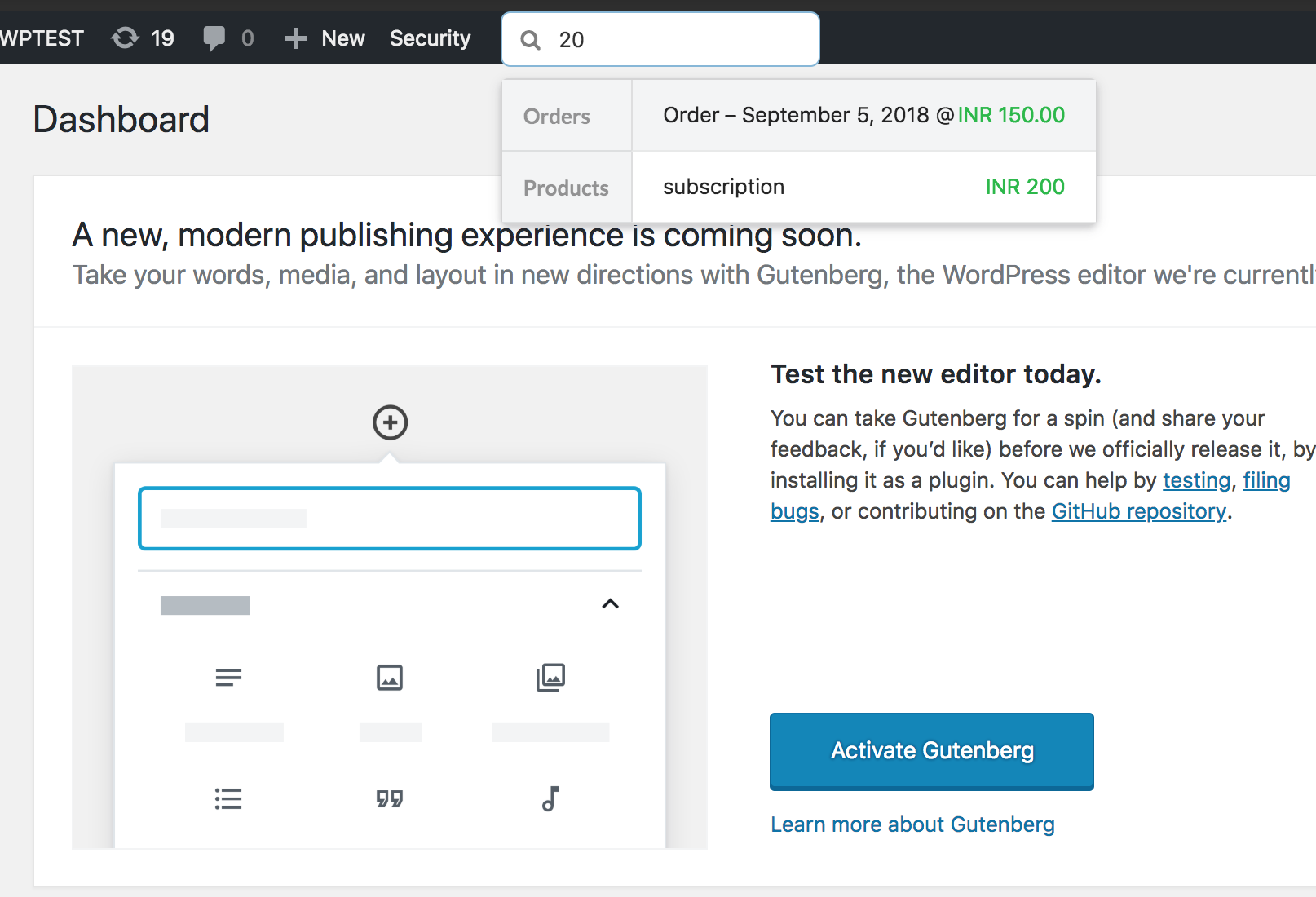Click the add block plus icon
Screen dimensions: 1316x897
[x=391, y=422]
